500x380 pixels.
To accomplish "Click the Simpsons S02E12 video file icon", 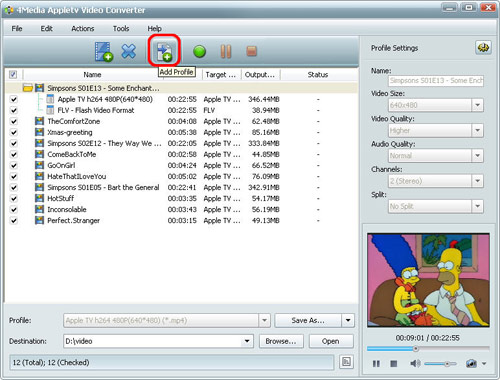I will coord(39,143).
